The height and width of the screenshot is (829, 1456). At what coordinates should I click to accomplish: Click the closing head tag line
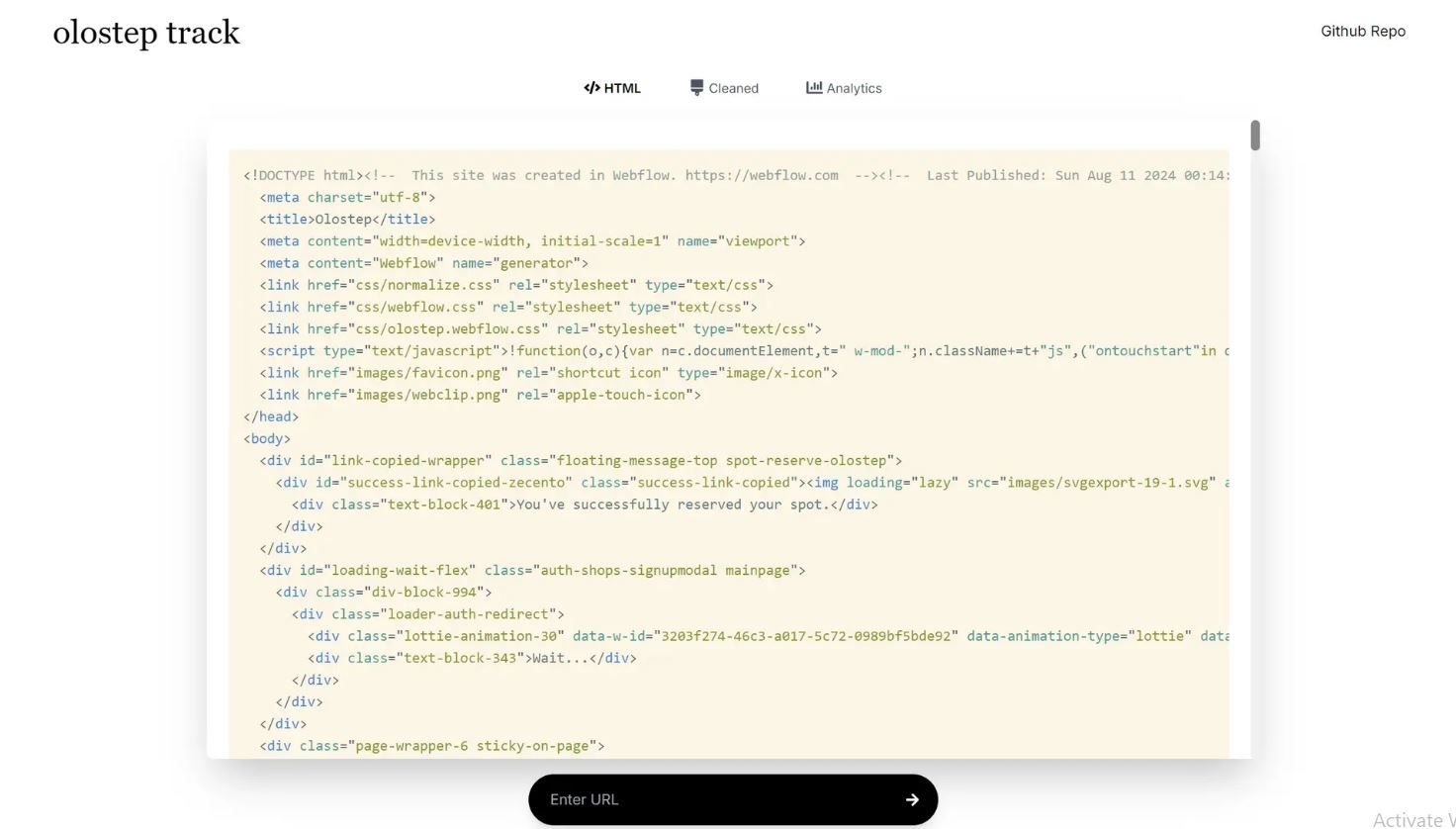click(271, 416)
